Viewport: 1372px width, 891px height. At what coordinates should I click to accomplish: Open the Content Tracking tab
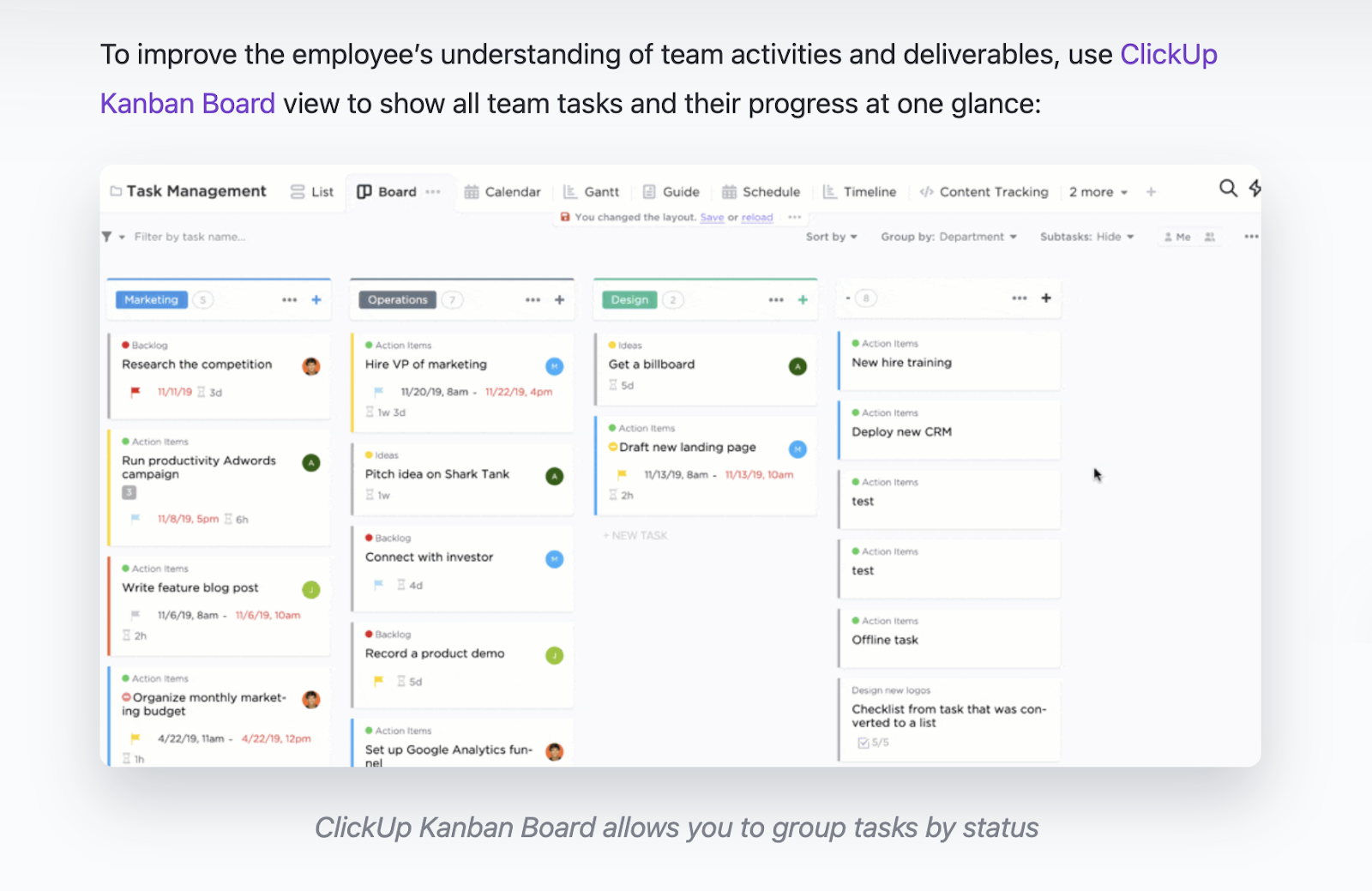984,192
